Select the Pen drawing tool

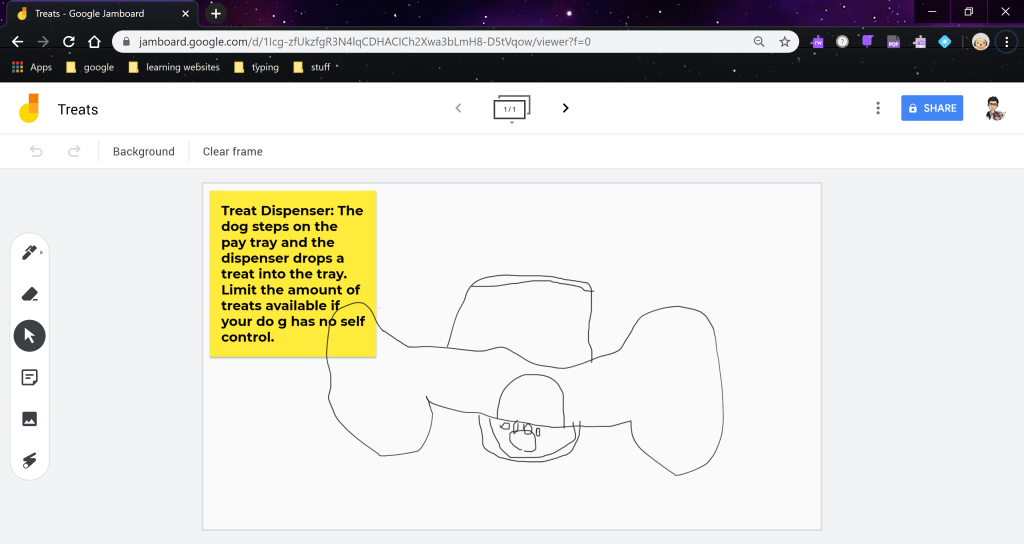coord(29,253)
